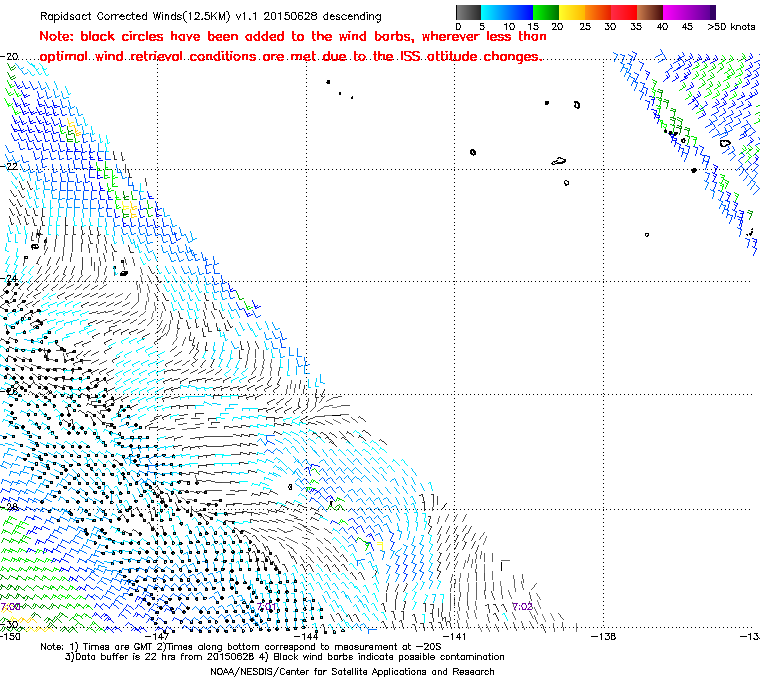The width and height of the screenshot is (760, 688).
Task: Click the -144 longitude axis label
Action: click(307, 636)
